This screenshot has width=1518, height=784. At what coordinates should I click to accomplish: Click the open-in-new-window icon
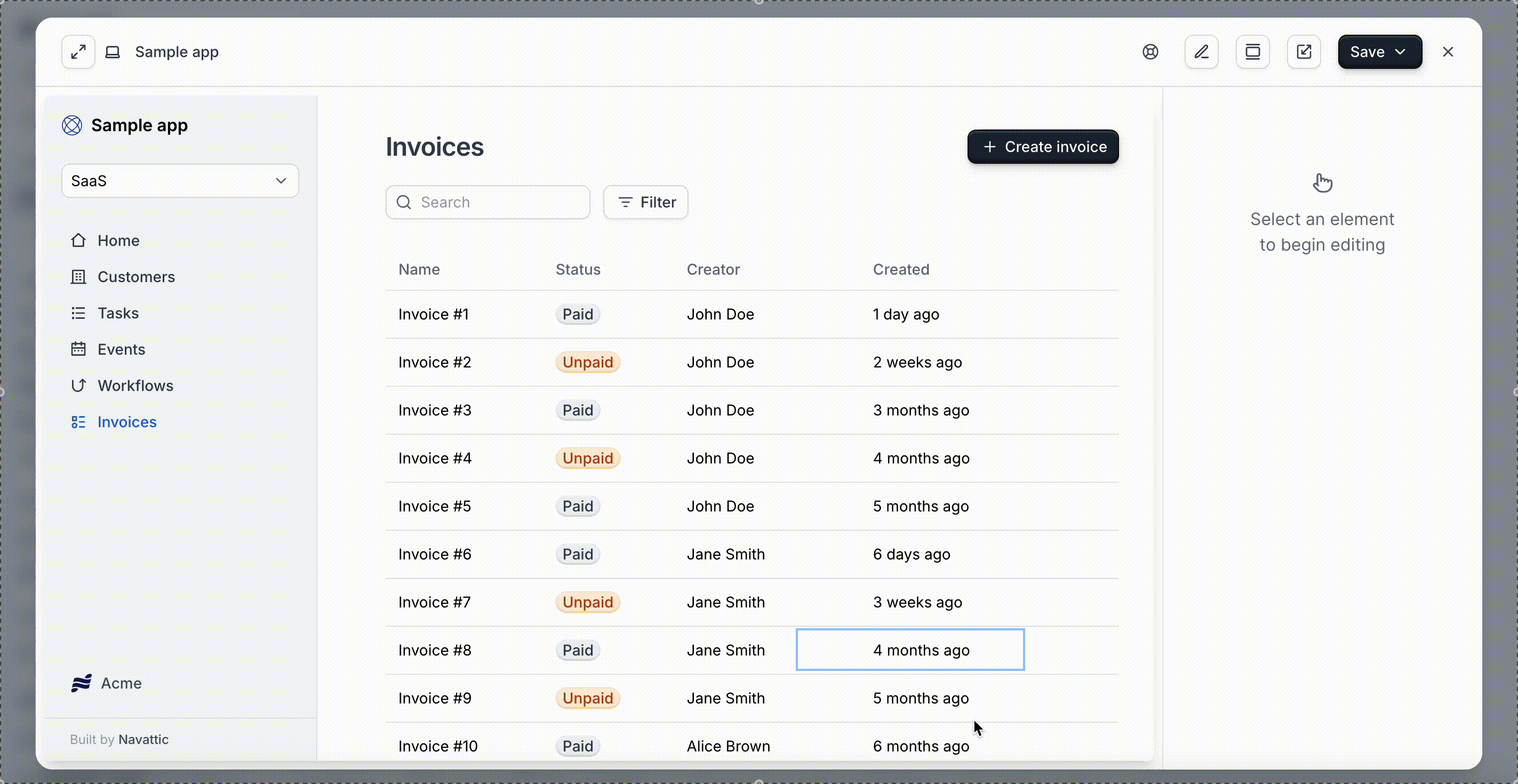point(1304,52)
